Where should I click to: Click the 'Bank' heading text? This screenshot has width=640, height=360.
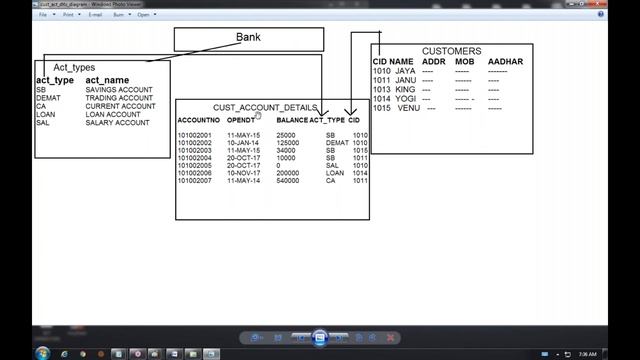click(x=248, y=37)
